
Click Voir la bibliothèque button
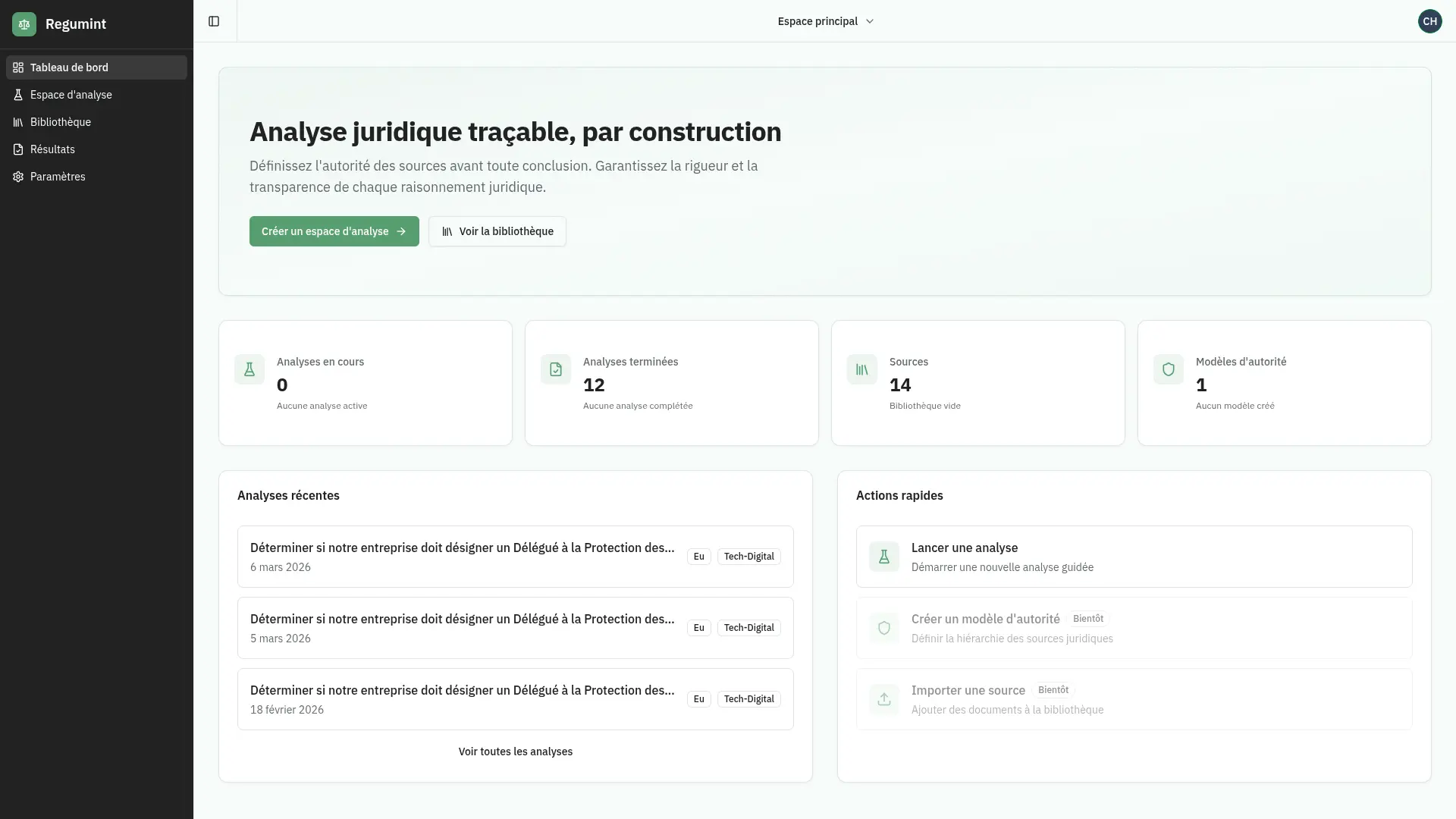[x=497, y=231]
